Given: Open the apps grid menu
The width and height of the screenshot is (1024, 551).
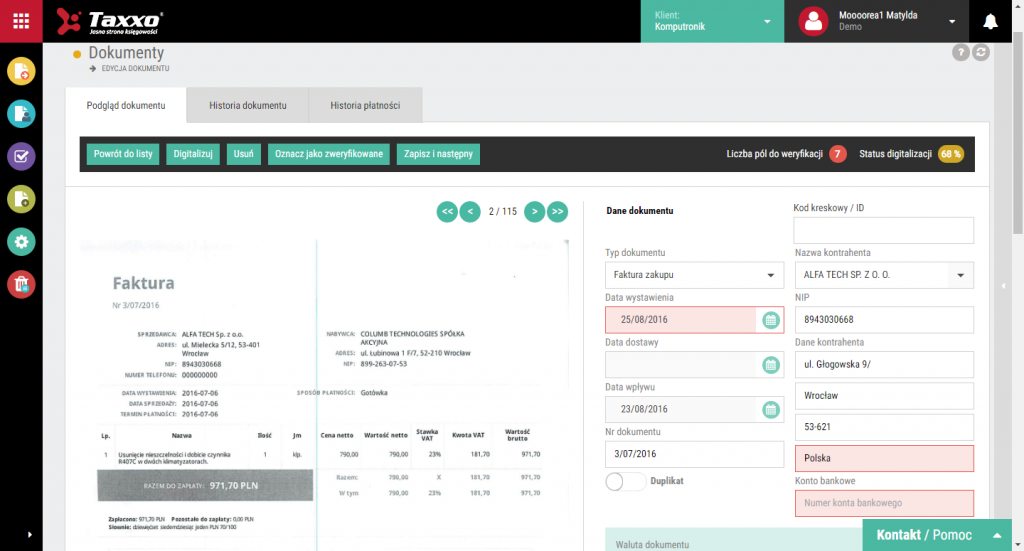Looking at the screenshot, I should point(21,21).
